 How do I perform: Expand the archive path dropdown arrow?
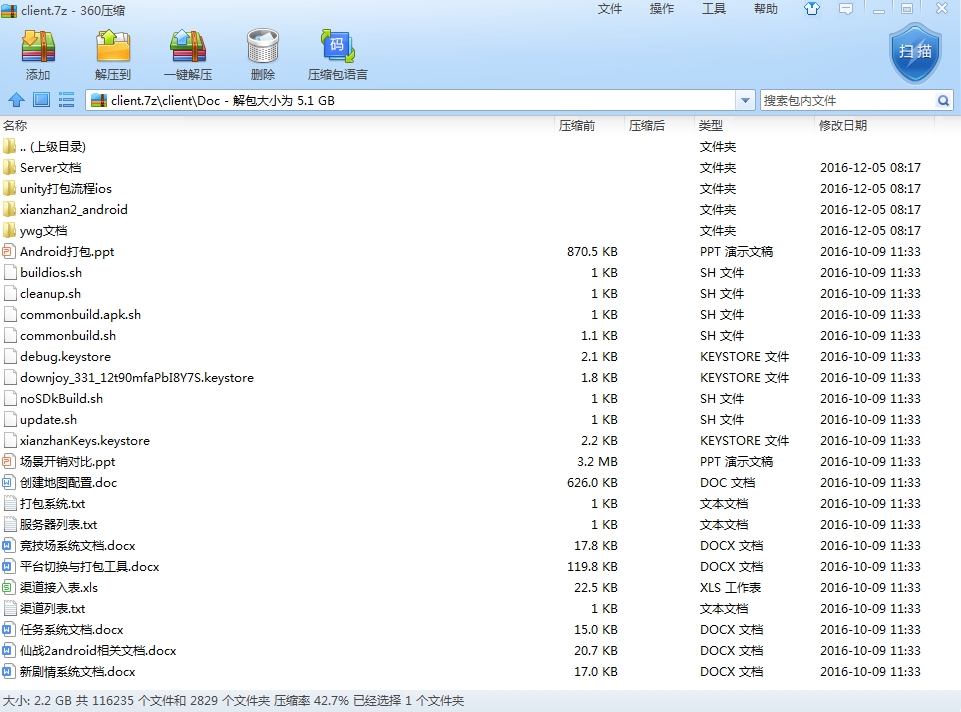click(x=745, y=100)
